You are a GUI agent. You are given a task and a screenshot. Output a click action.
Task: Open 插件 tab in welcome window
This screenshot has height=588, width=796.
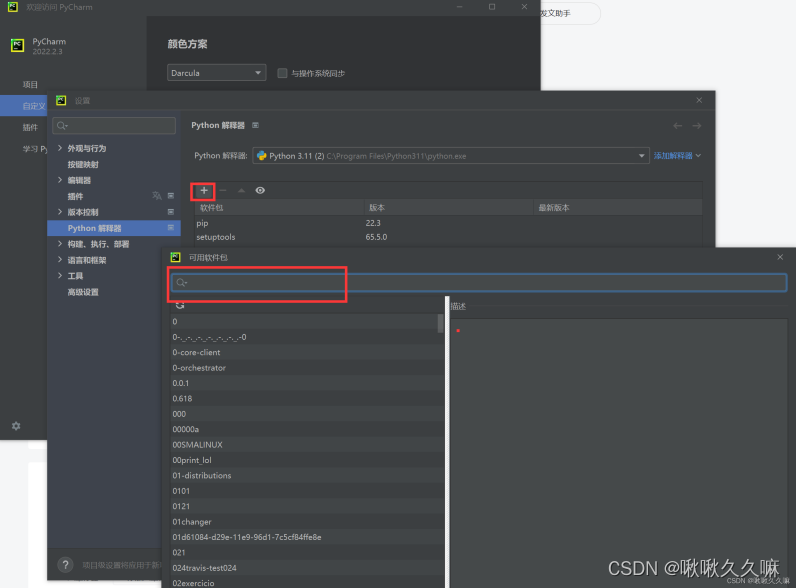coord(30,127)
